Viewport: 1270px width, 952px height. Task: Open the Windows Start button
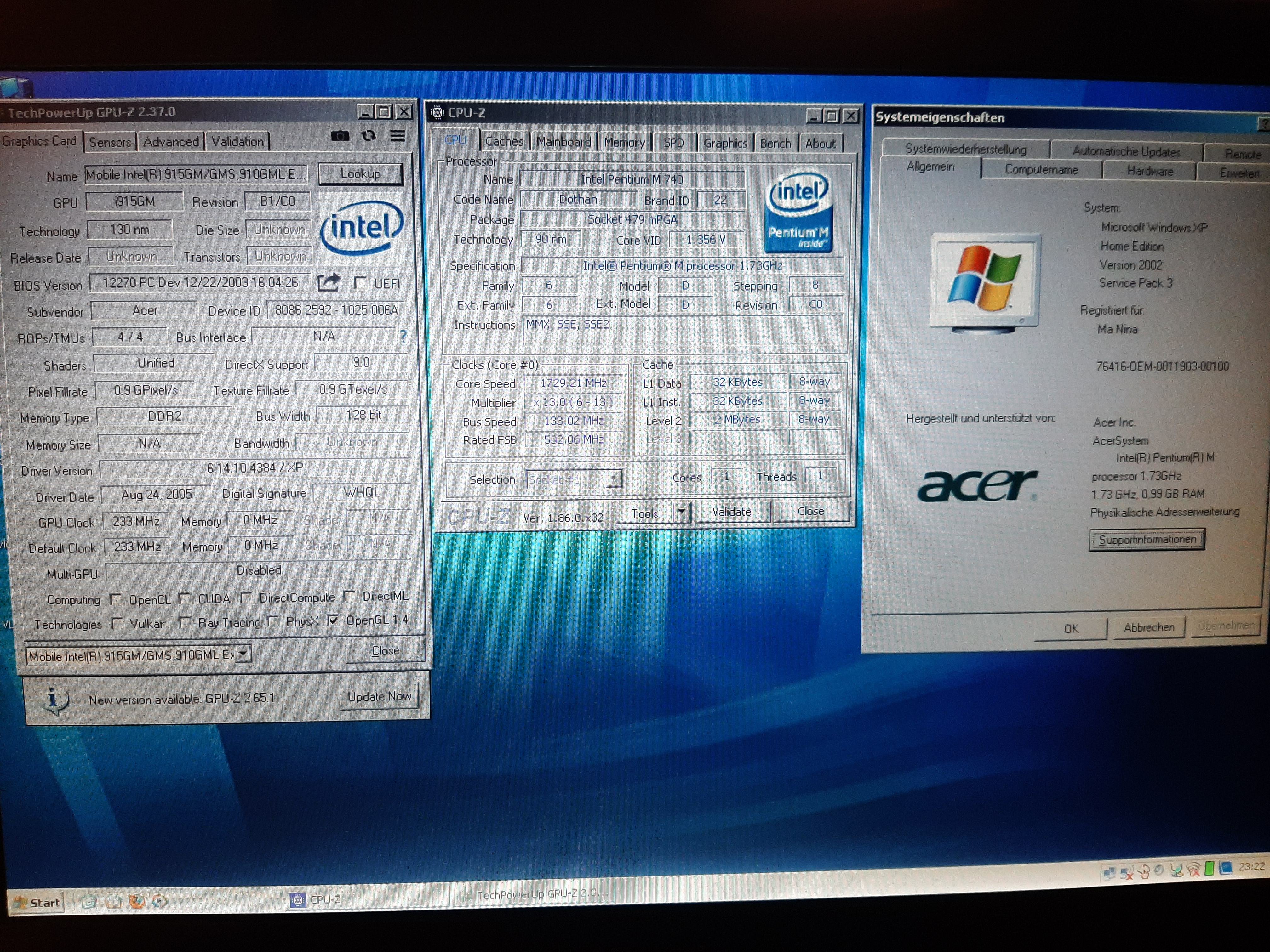click(37, 903)
